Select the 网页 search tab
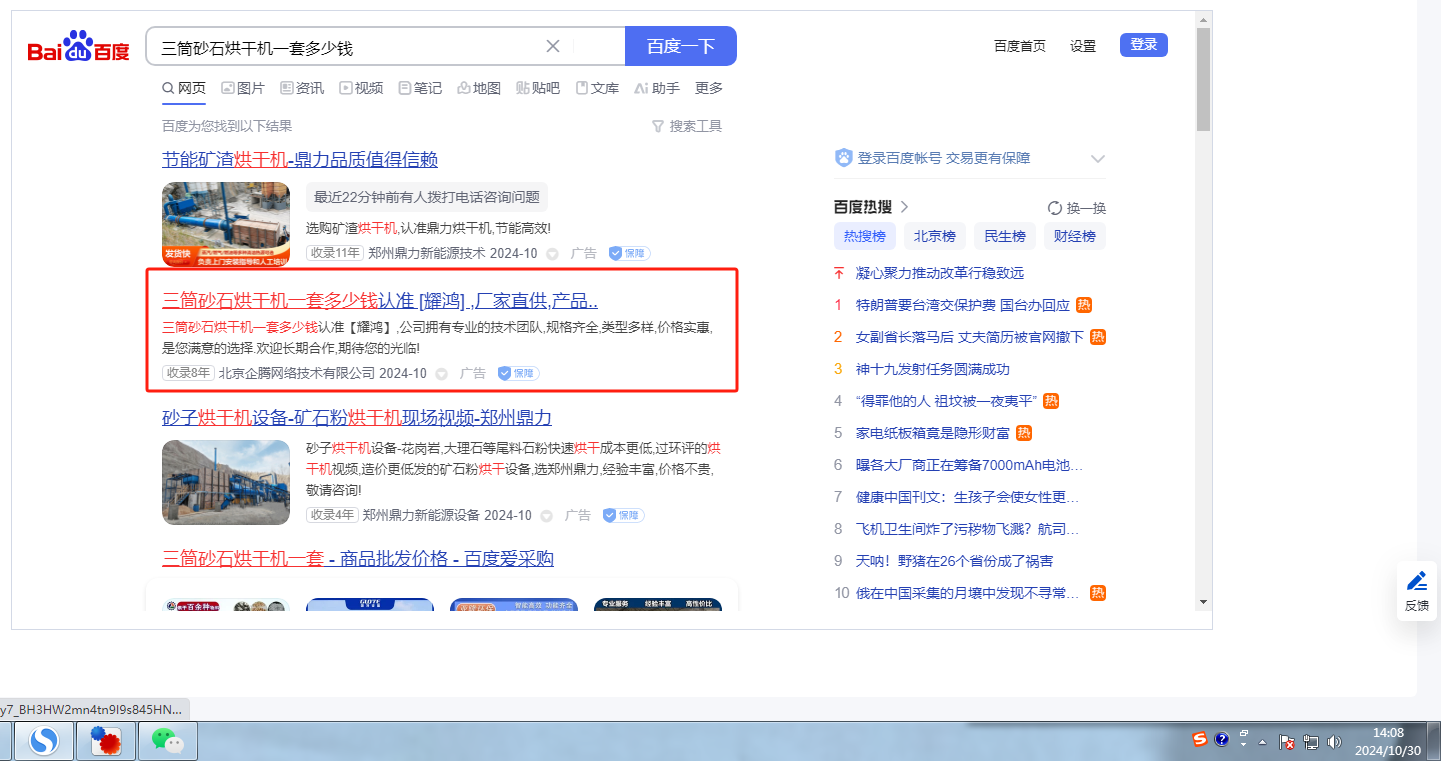1441x761 pixels. point(184,88)
